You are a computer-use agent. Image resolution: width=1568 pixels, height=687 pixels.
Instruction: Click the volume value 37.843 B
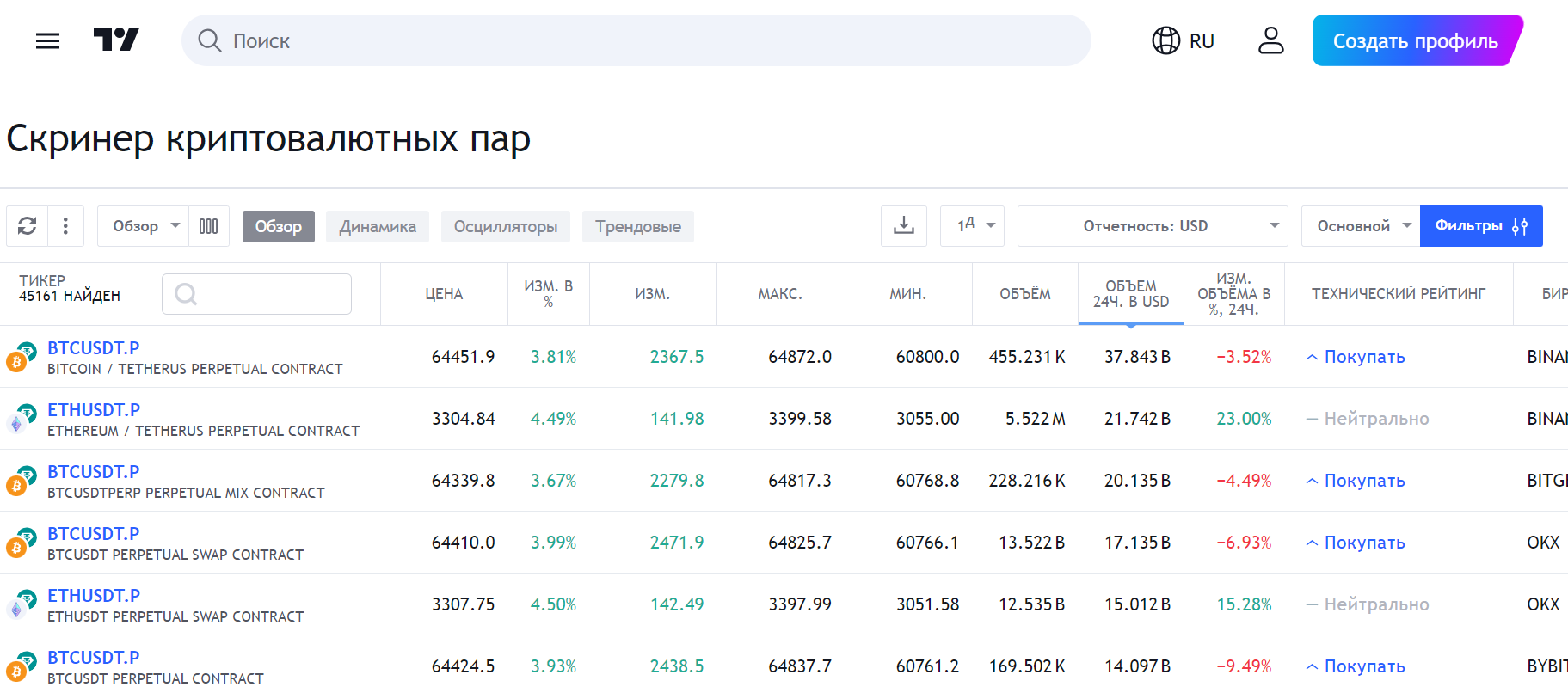[1137, 357]
